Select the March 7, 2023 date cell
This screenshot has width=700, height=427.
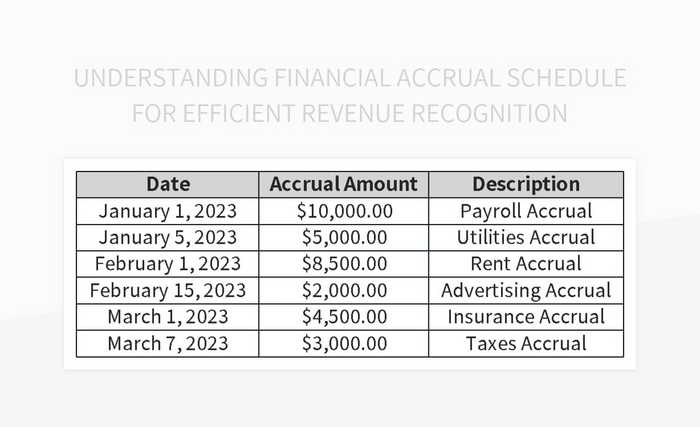coord(168,343)
